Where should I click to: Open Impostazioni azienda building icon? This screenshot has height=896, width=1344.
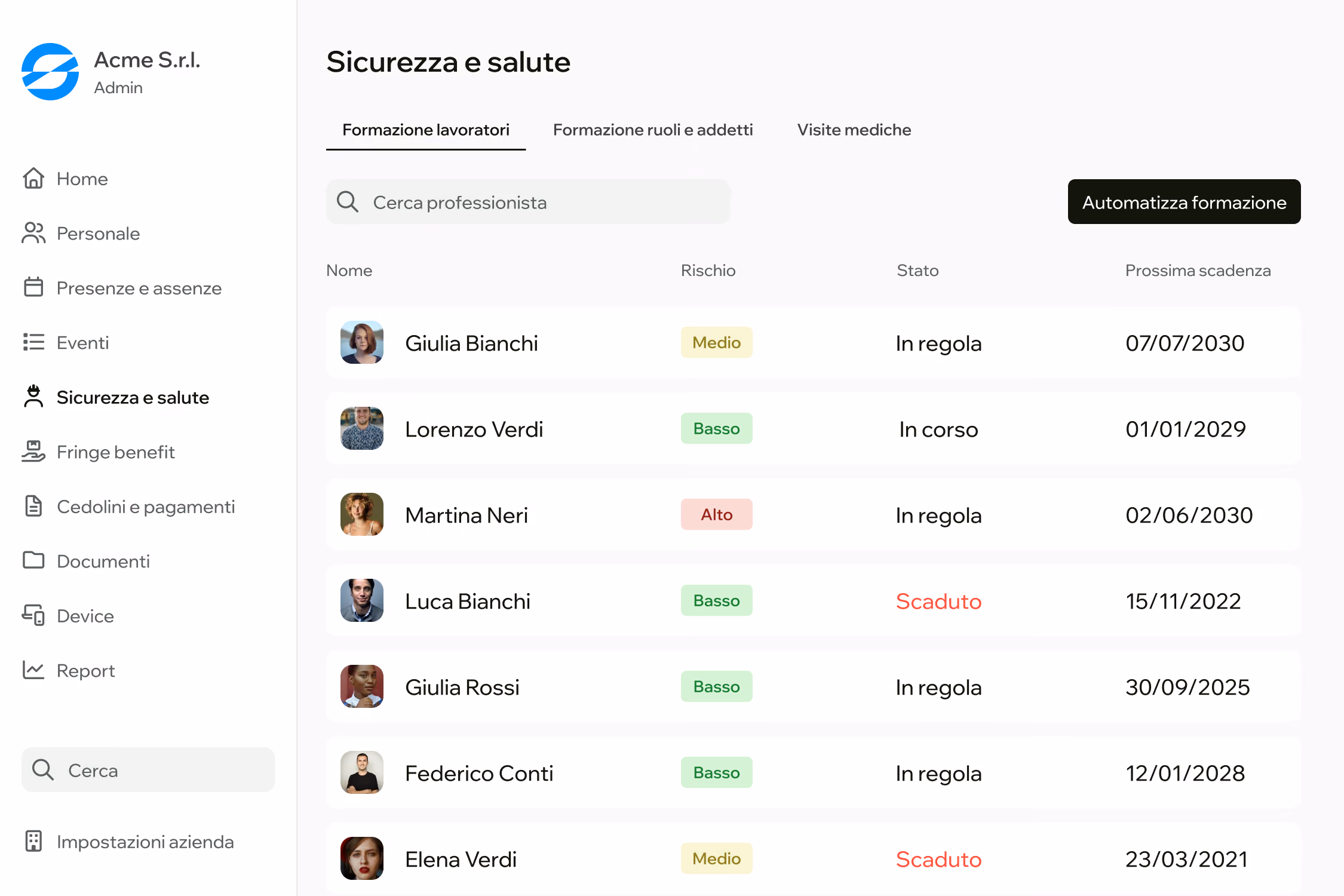coord(33,841)
